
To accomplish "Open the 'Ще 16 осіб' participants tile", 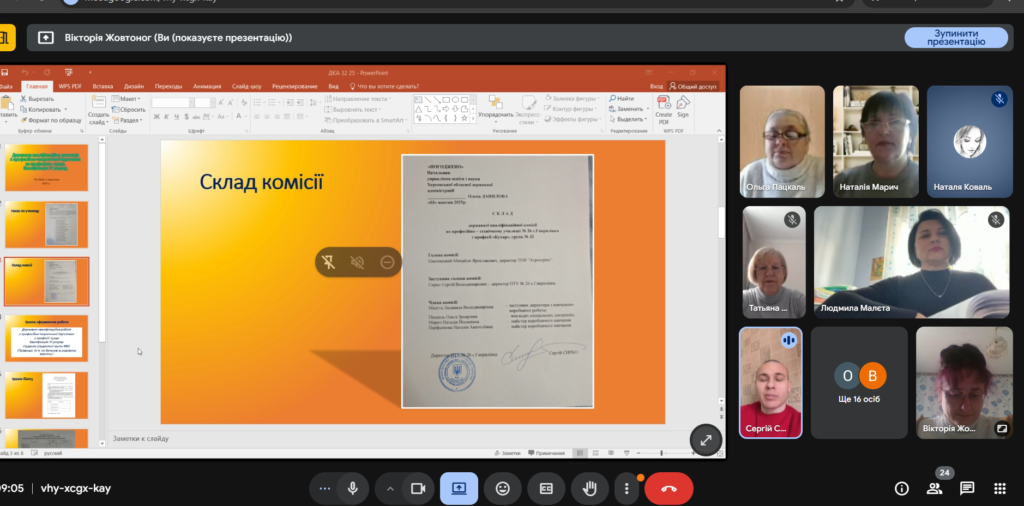I will click(859, 382).
